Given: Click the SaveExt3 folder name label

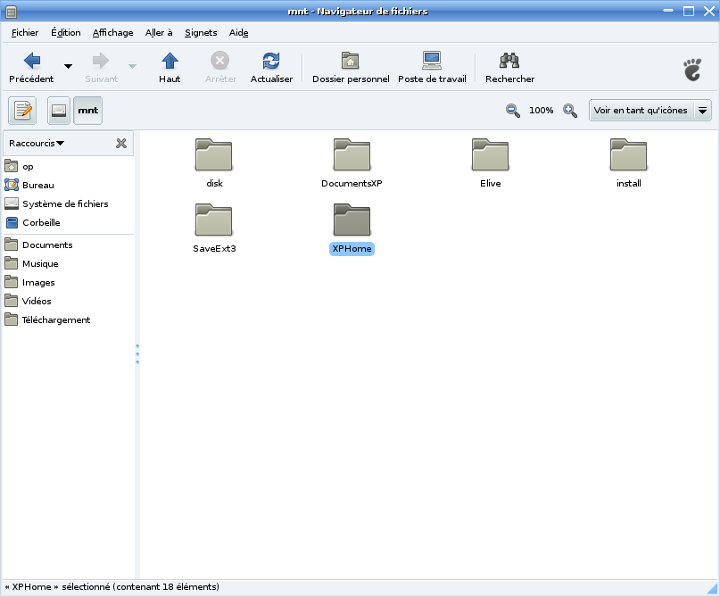Looking at the screenshot, I should click(214, 248).
